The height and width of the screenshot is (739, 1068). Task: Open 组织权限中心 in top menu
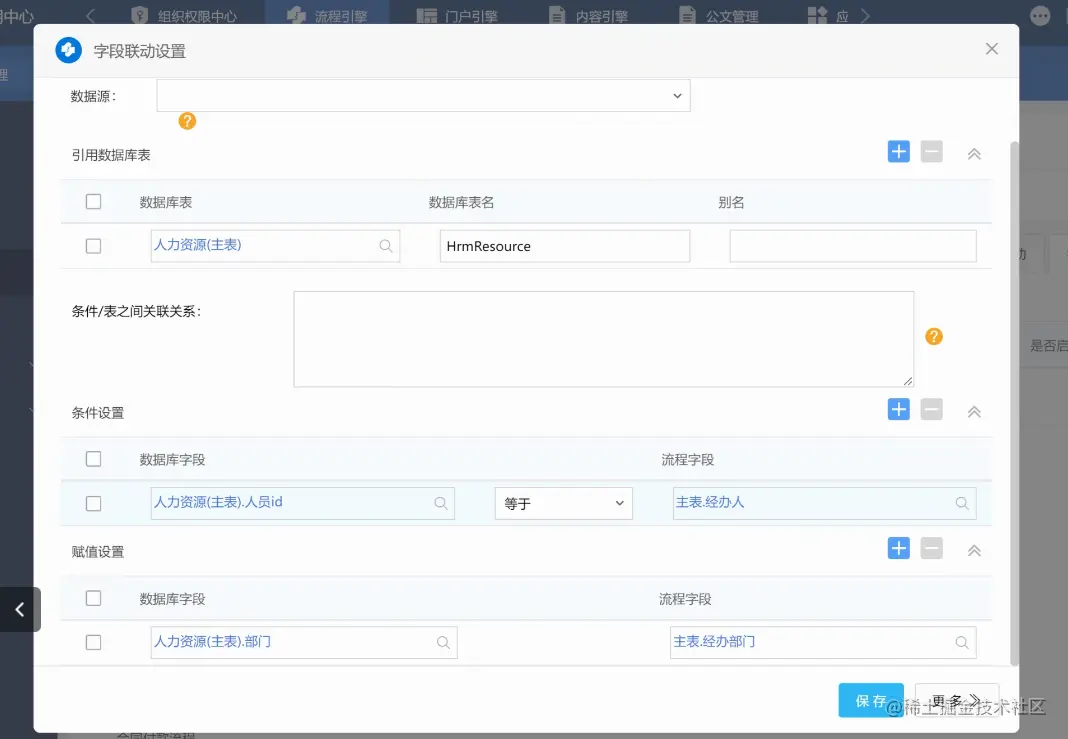pyautogui.click(x=184, y=15)
